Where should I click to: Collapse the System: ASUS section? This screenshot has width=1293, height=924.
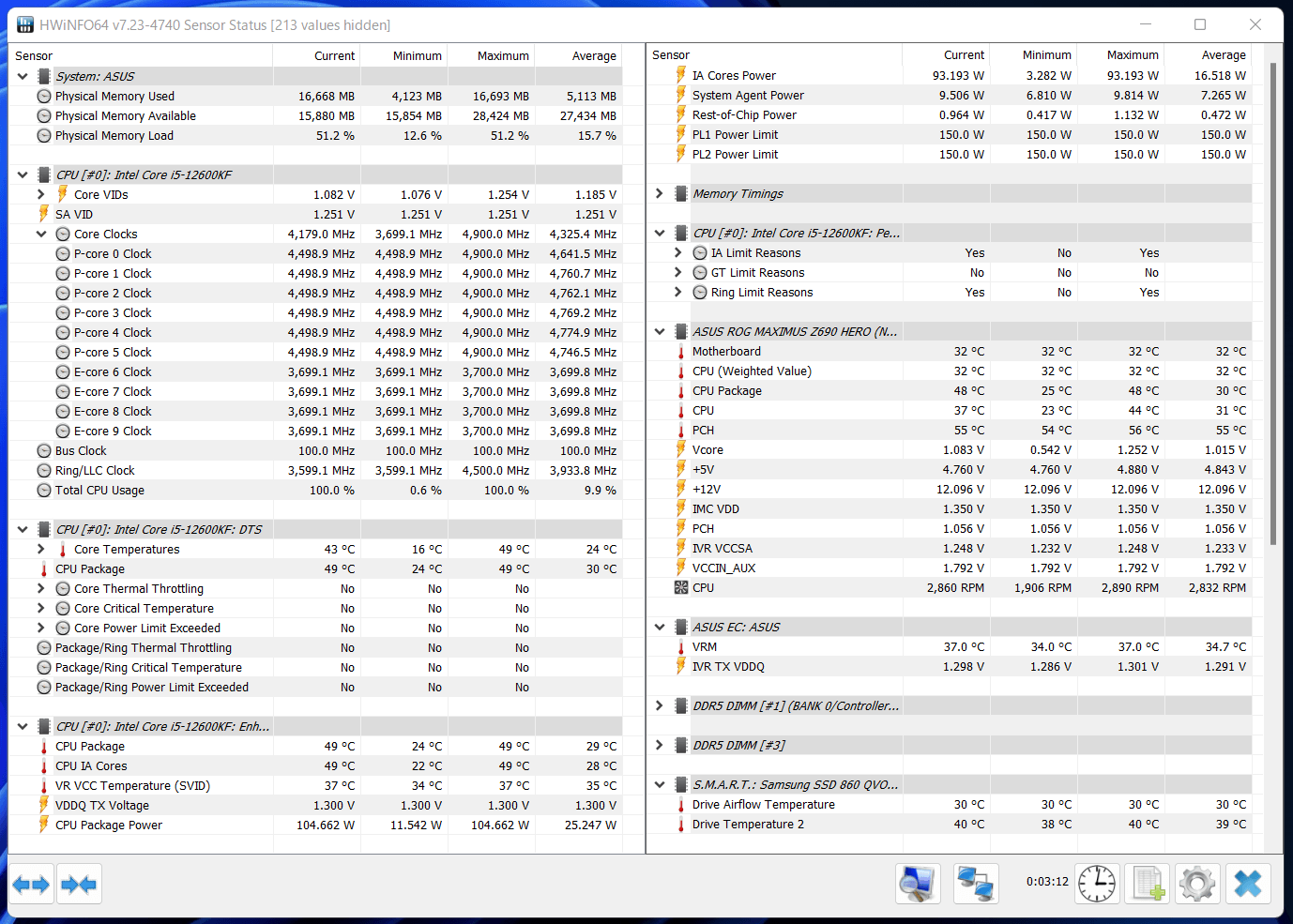click(x=23, y=76)
